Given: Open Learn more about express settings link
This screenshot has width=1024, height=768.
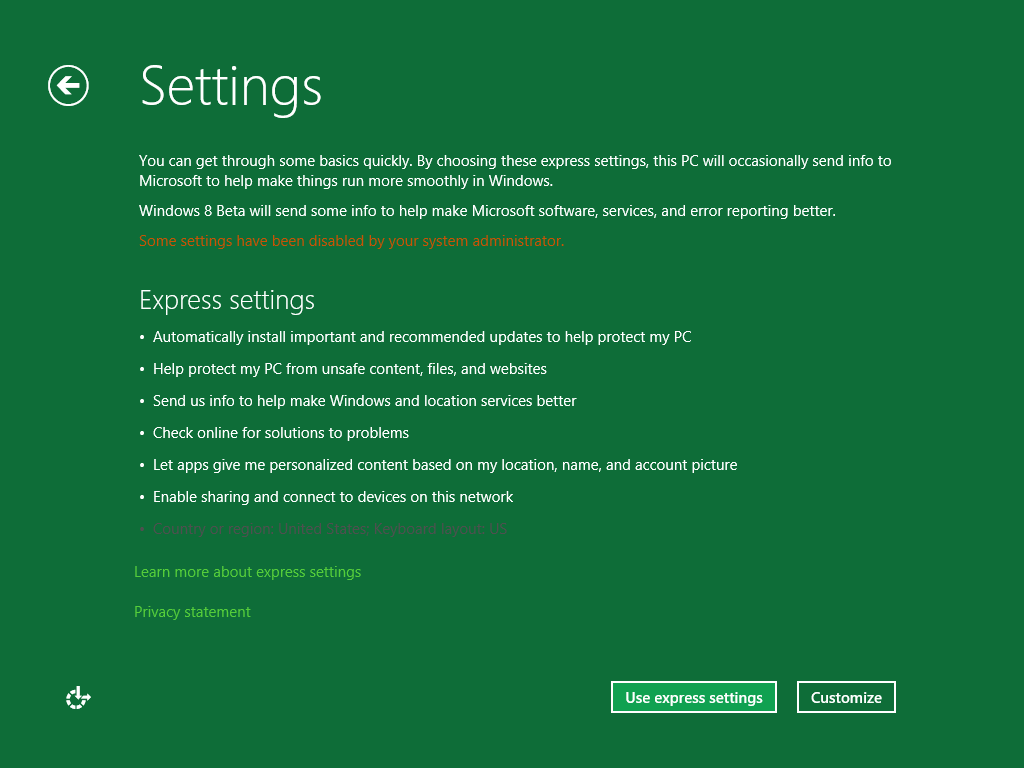Looking at the screenshot, I should (247, 572).
